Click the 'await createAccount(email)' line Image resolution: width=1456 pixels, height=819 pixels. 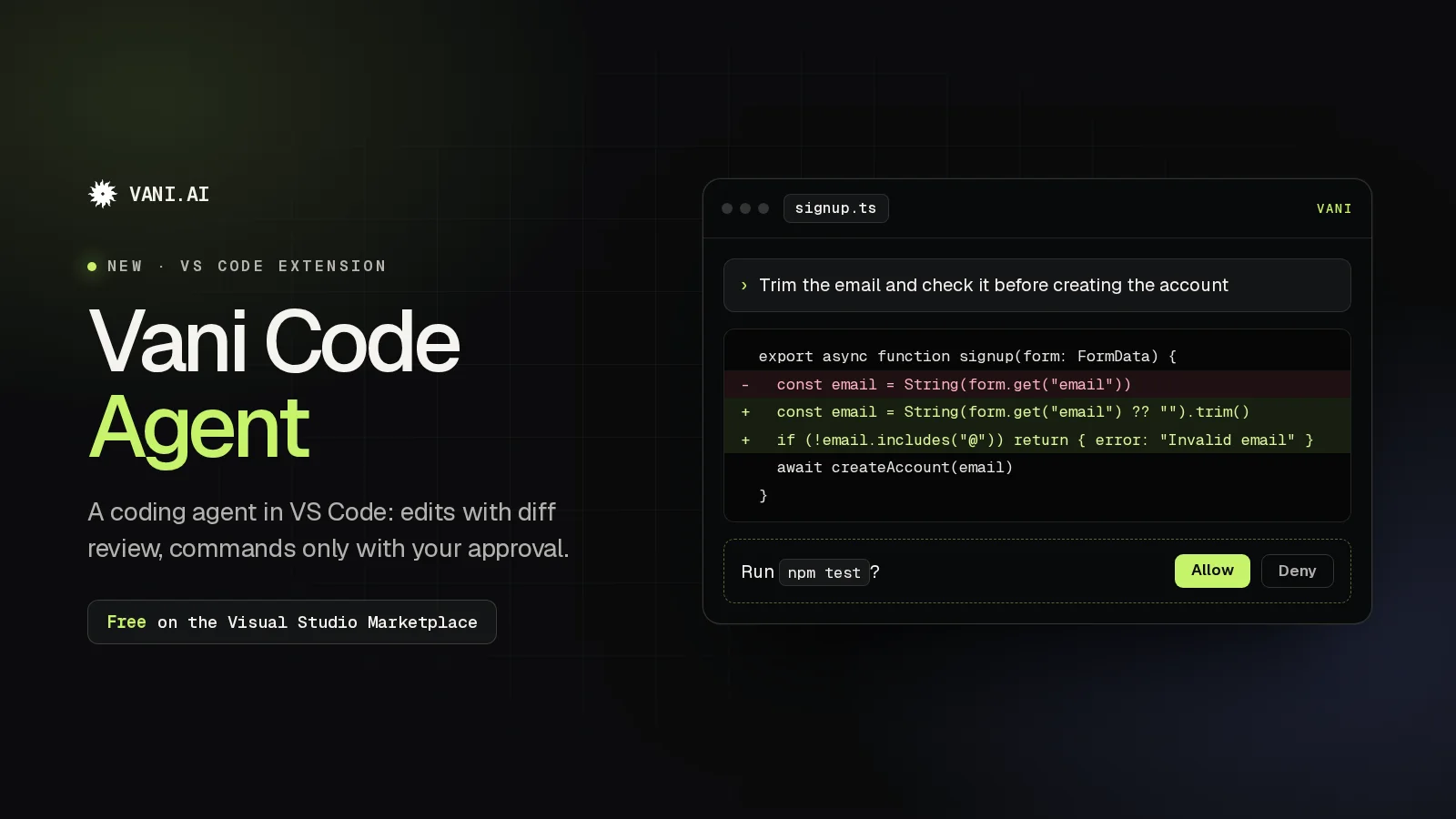1037,468
